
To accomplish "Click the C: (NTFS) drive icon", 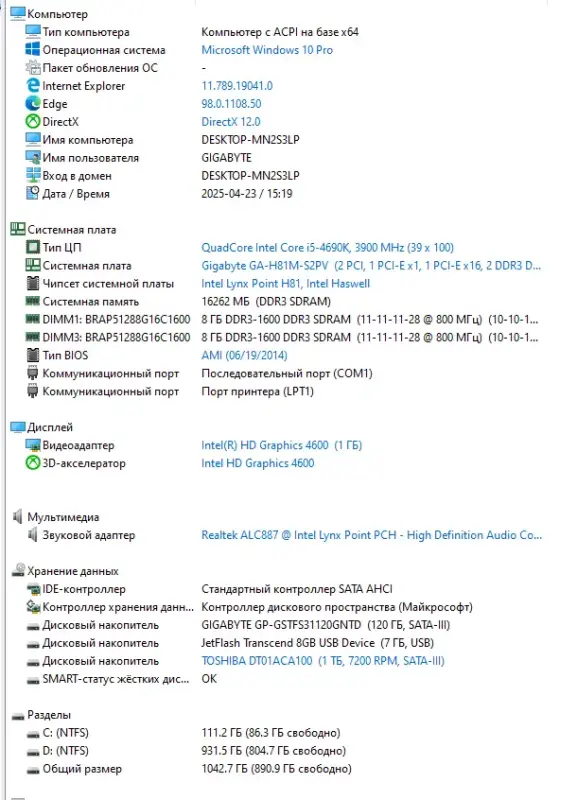I will [x=33, y=734].
